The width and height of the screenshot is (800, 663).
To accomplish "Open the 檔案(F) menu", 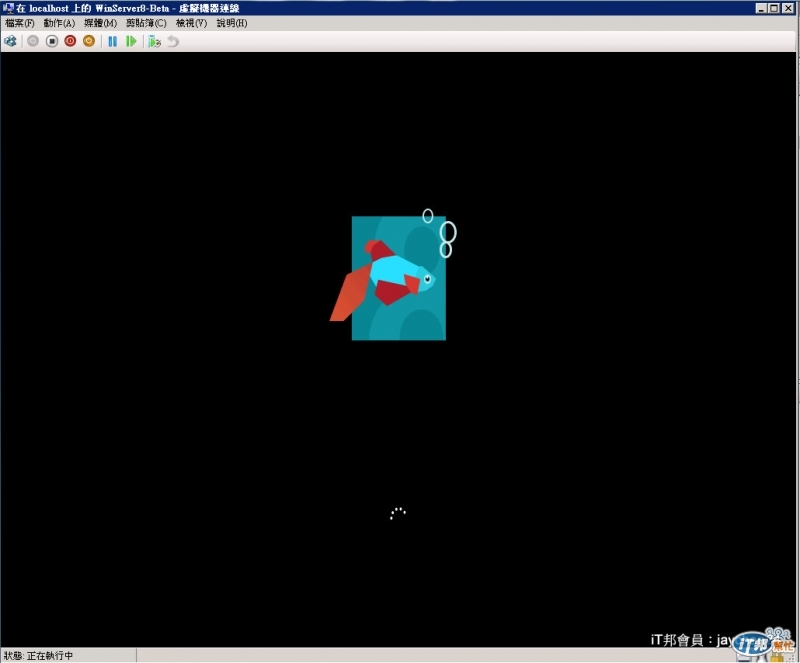I will (19, 23).
